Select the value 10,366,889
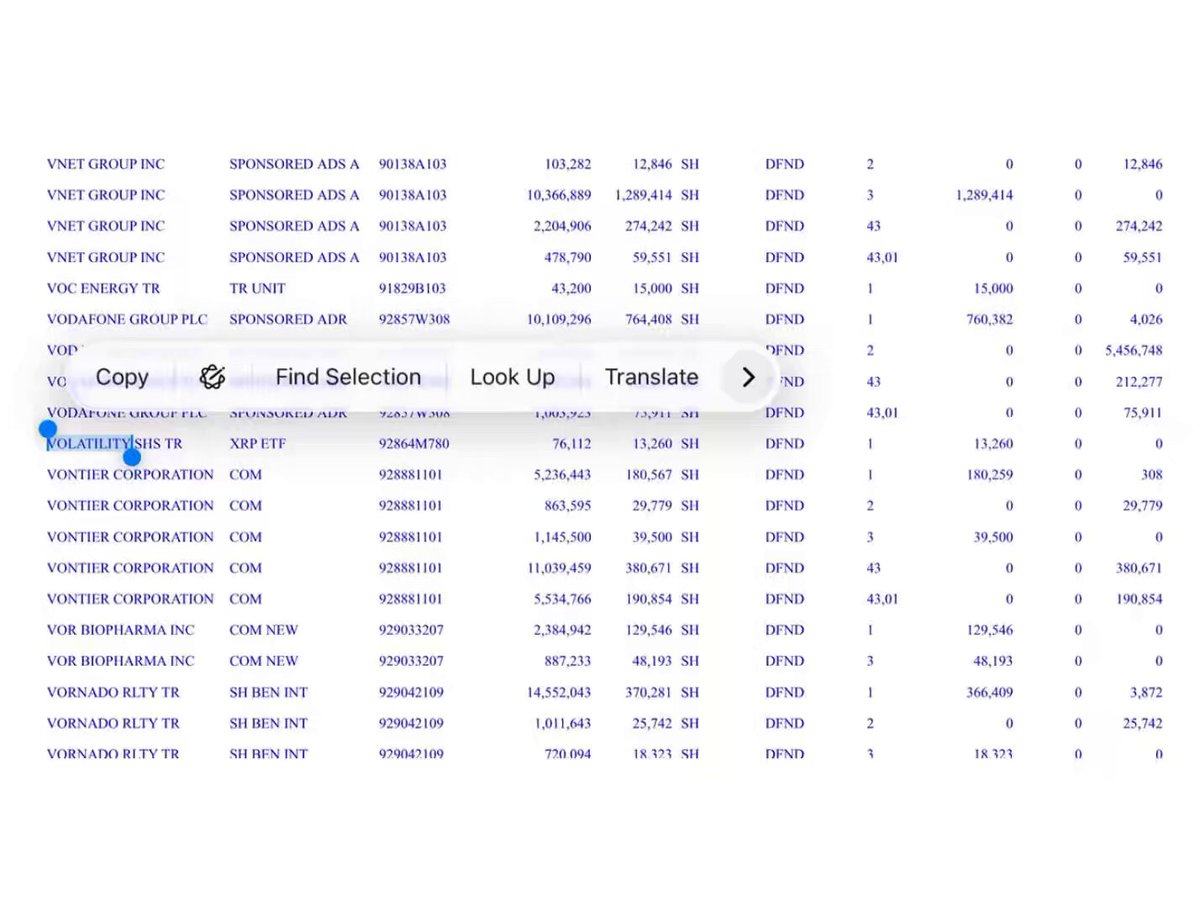1200x908 pixels. [x=559, y=195]
